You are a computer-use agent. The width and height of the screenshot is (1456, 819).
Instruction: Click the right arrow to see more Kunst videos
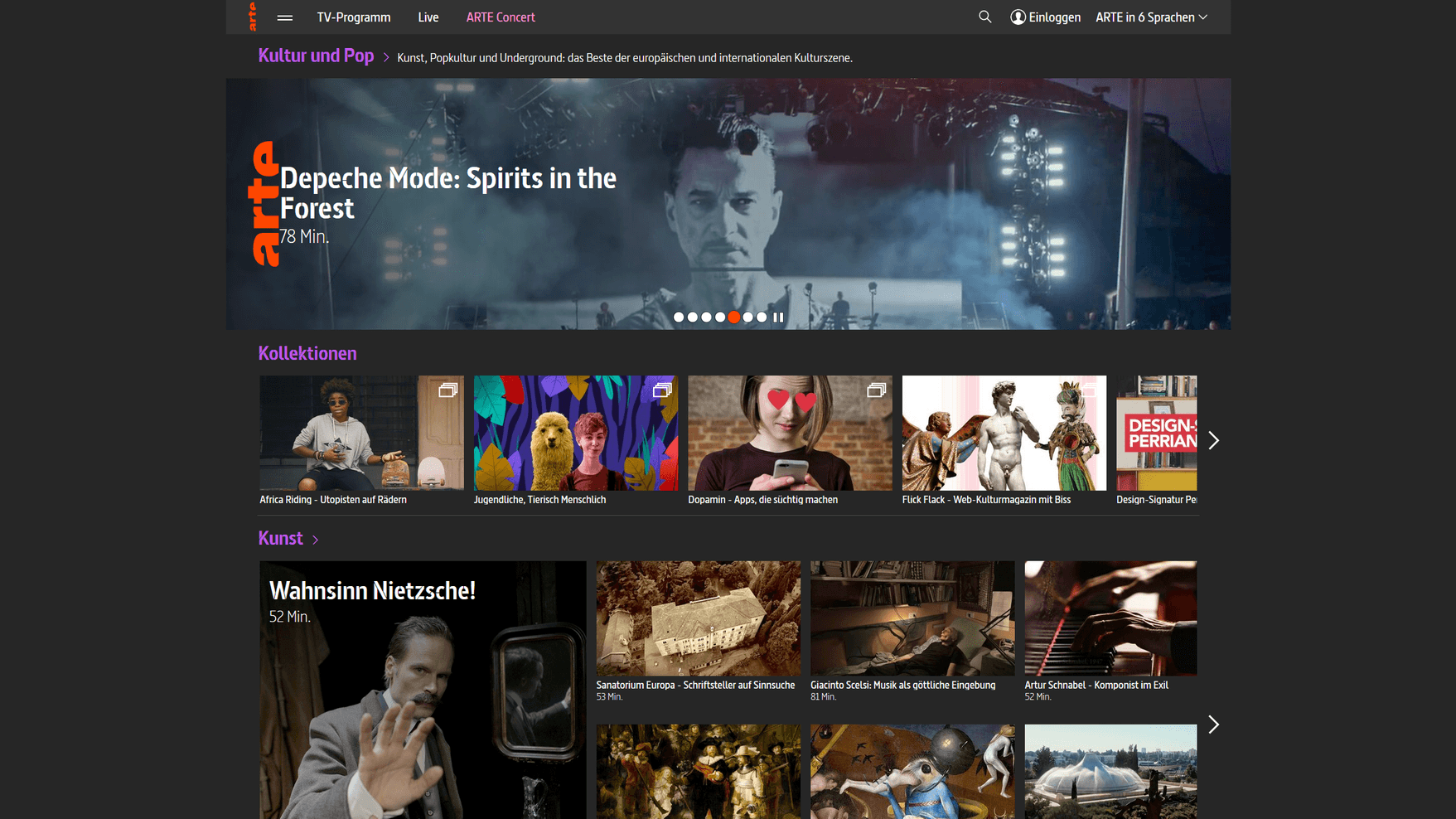point(1214,724)
